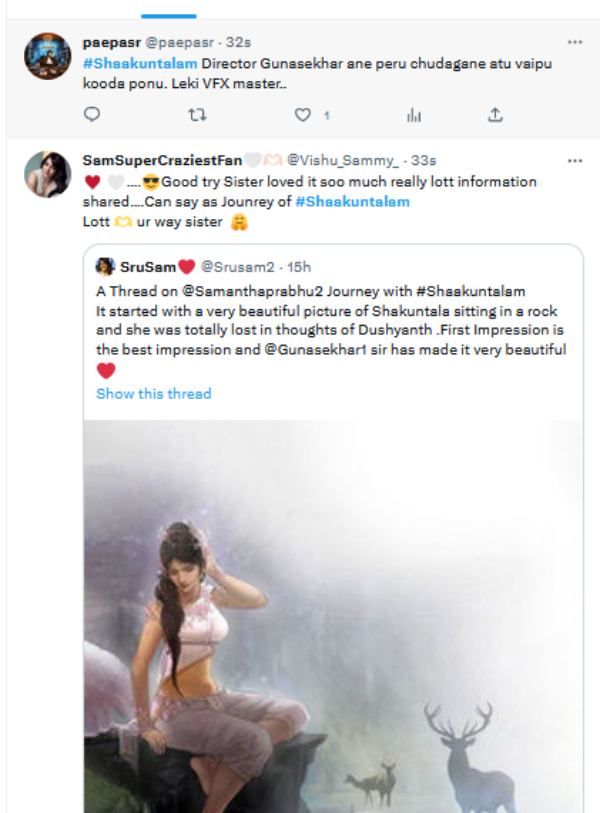600x813 pixels.
Task: Share paepasr's tweet
Action: (x=494, y=116)
